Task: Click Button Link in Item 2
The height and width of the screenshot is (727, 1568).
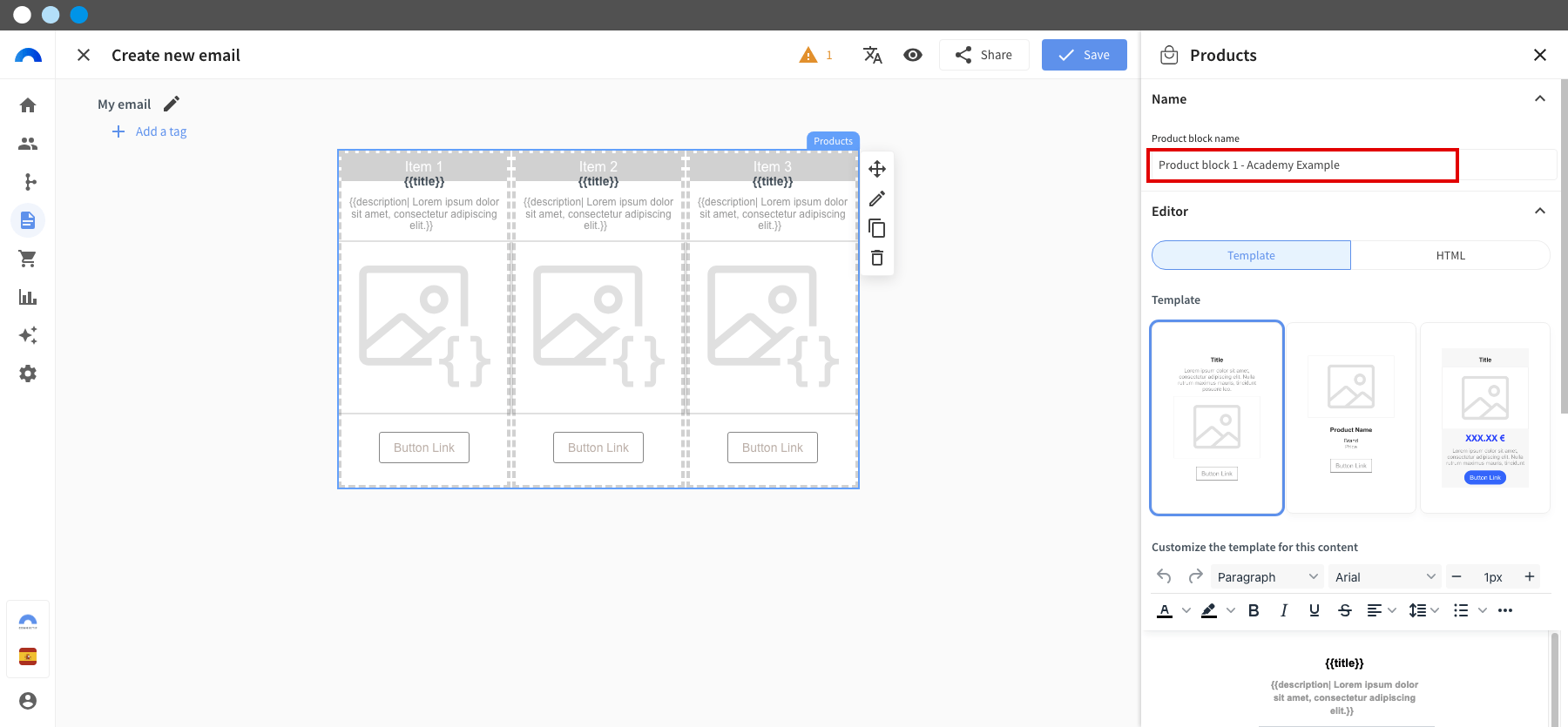Action: point(598,448)
